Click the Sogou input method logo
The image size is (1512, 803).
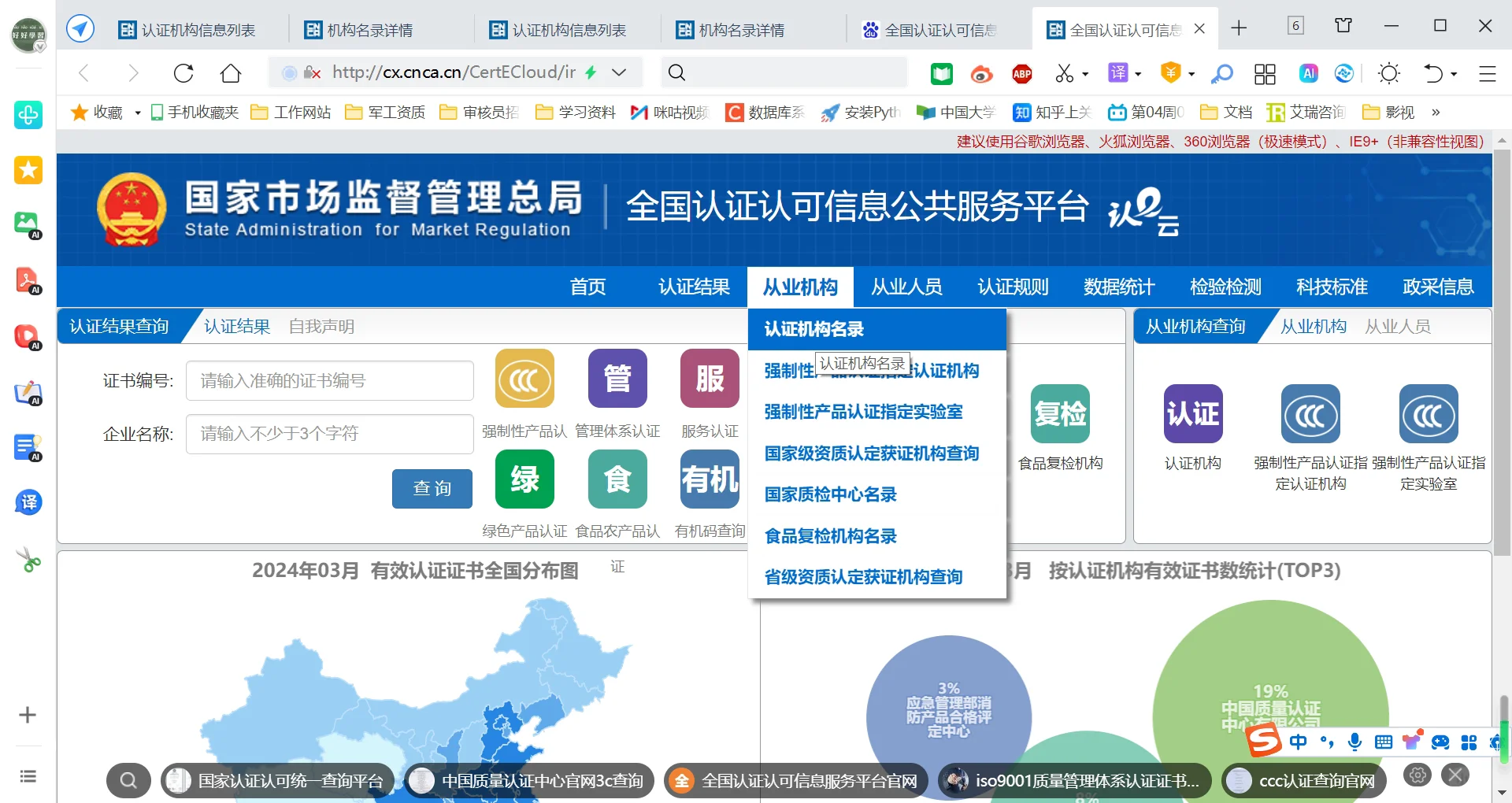pos(1263,740)
